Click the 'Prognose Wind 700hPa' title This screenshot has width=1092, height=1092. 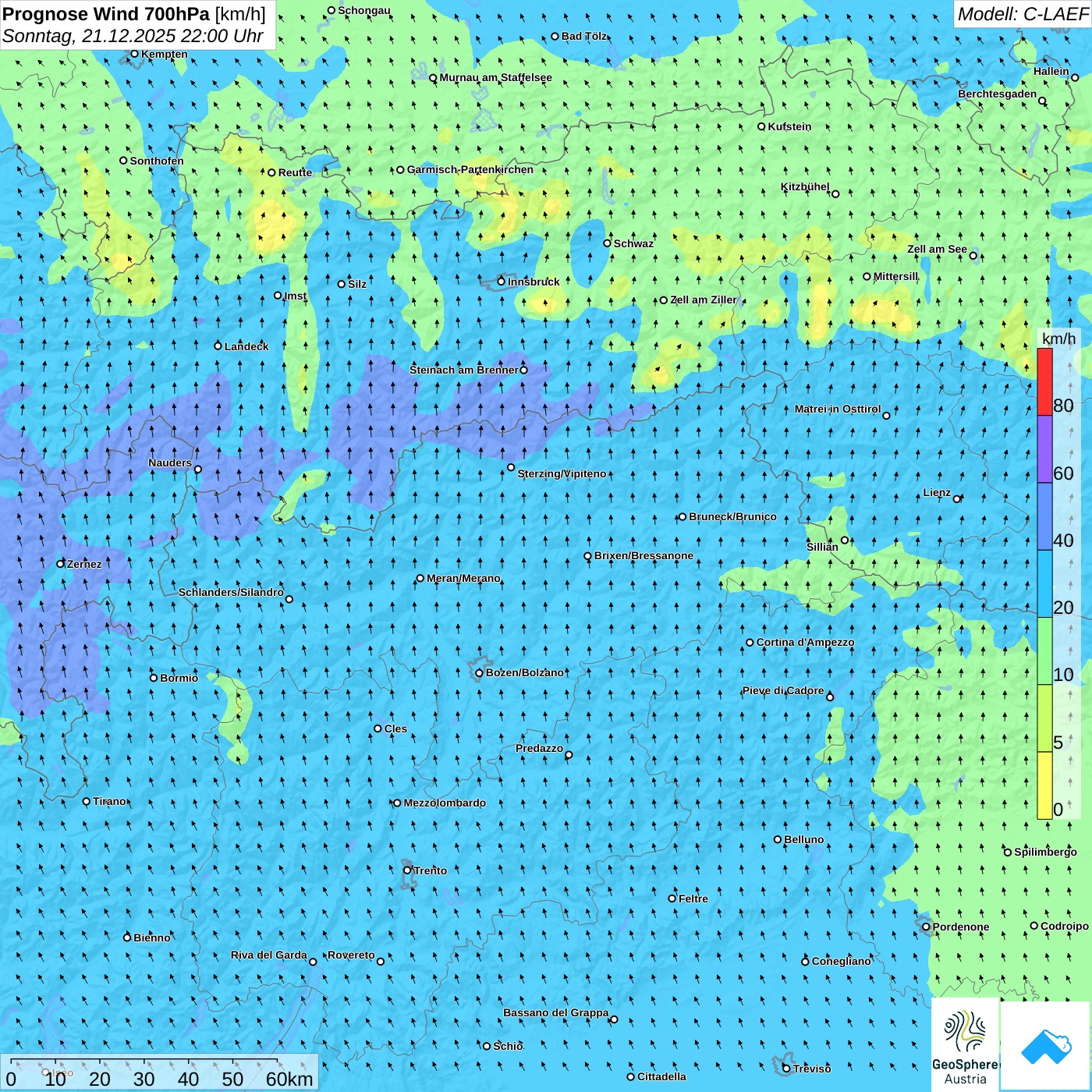[106, 14]
